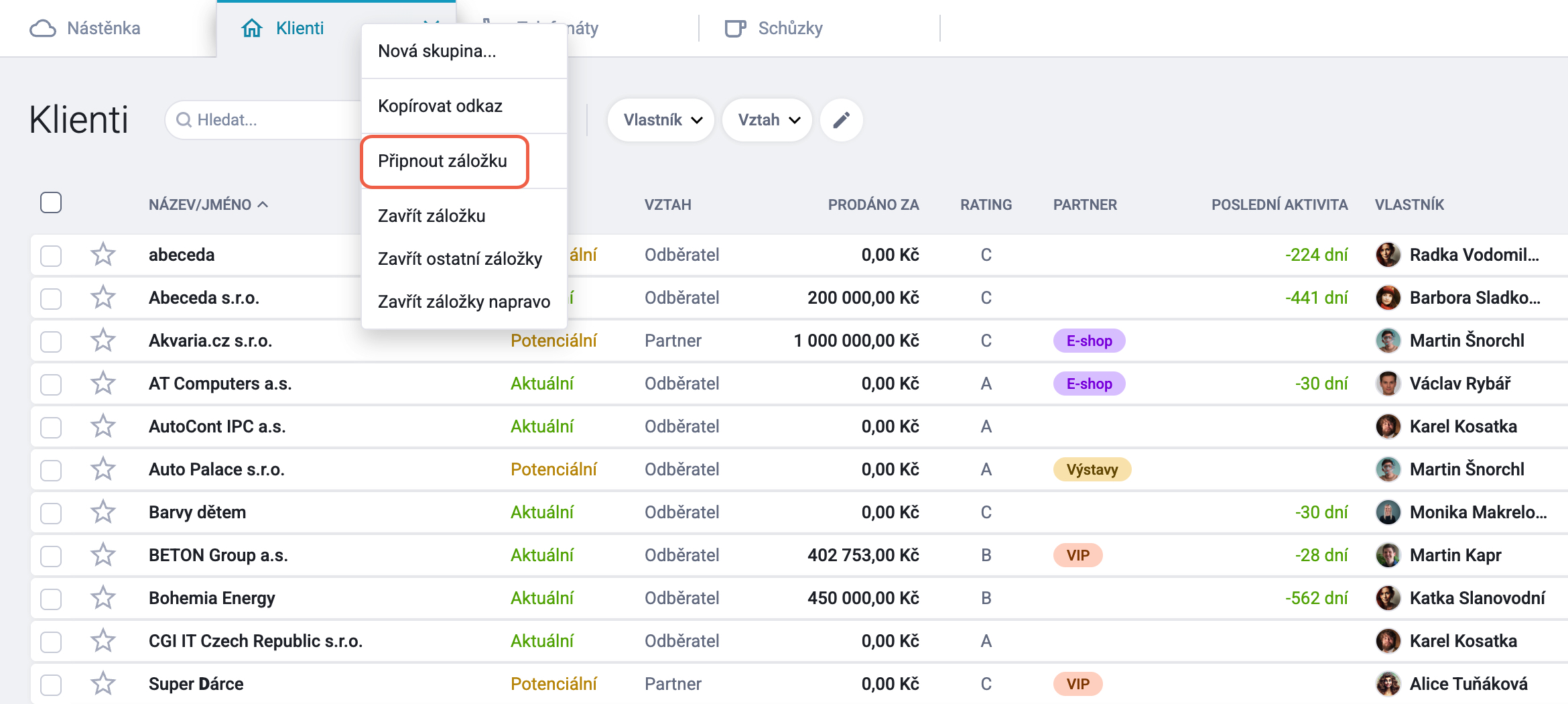This screenshot has width=1568, height=704.
Task: Click Zavřít záložky napravo option
Action: pos(464,302)
